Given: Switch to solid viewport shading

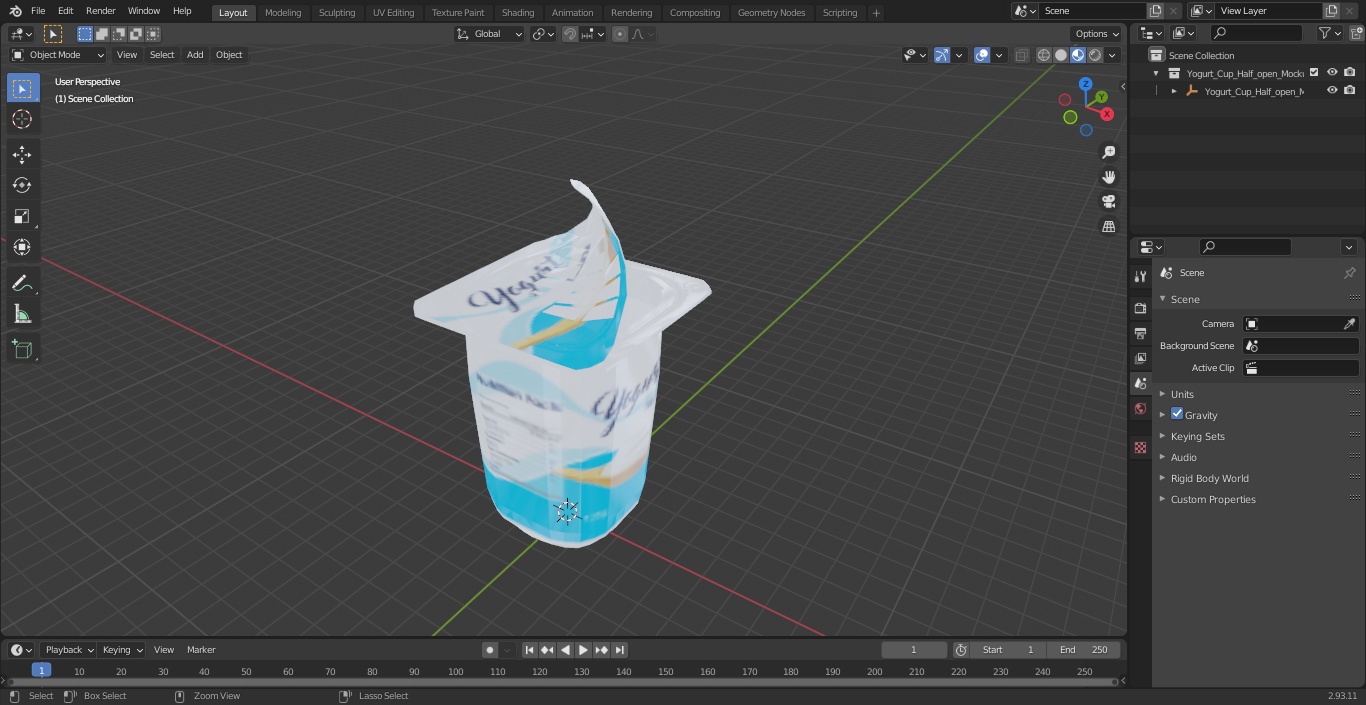Looking at the screenshot, I should coord(1061,55).
